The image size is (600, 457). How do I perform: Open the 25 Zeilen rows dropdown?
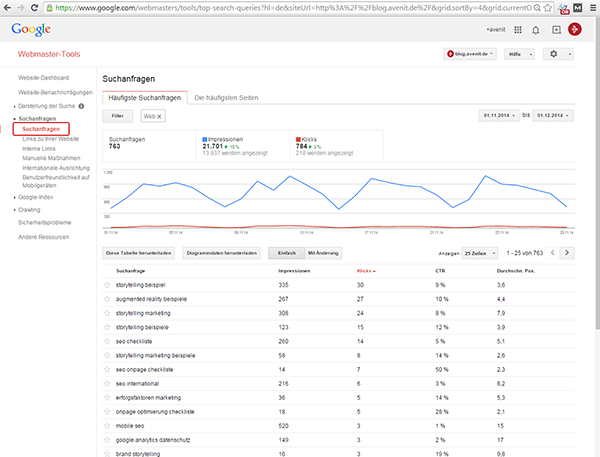(479, 253)
